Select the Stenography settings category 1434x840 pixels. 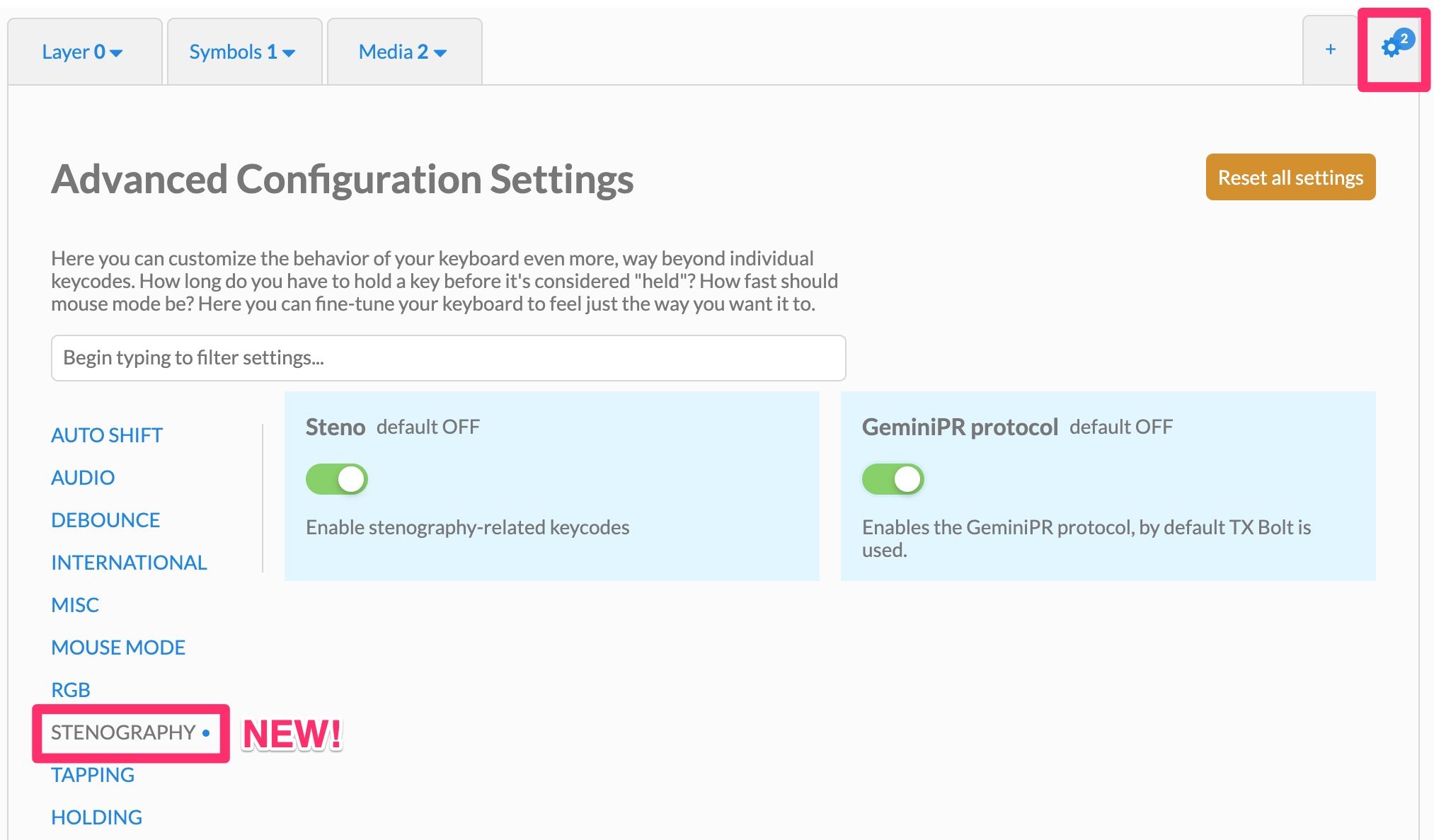click(x=123, y=732)
